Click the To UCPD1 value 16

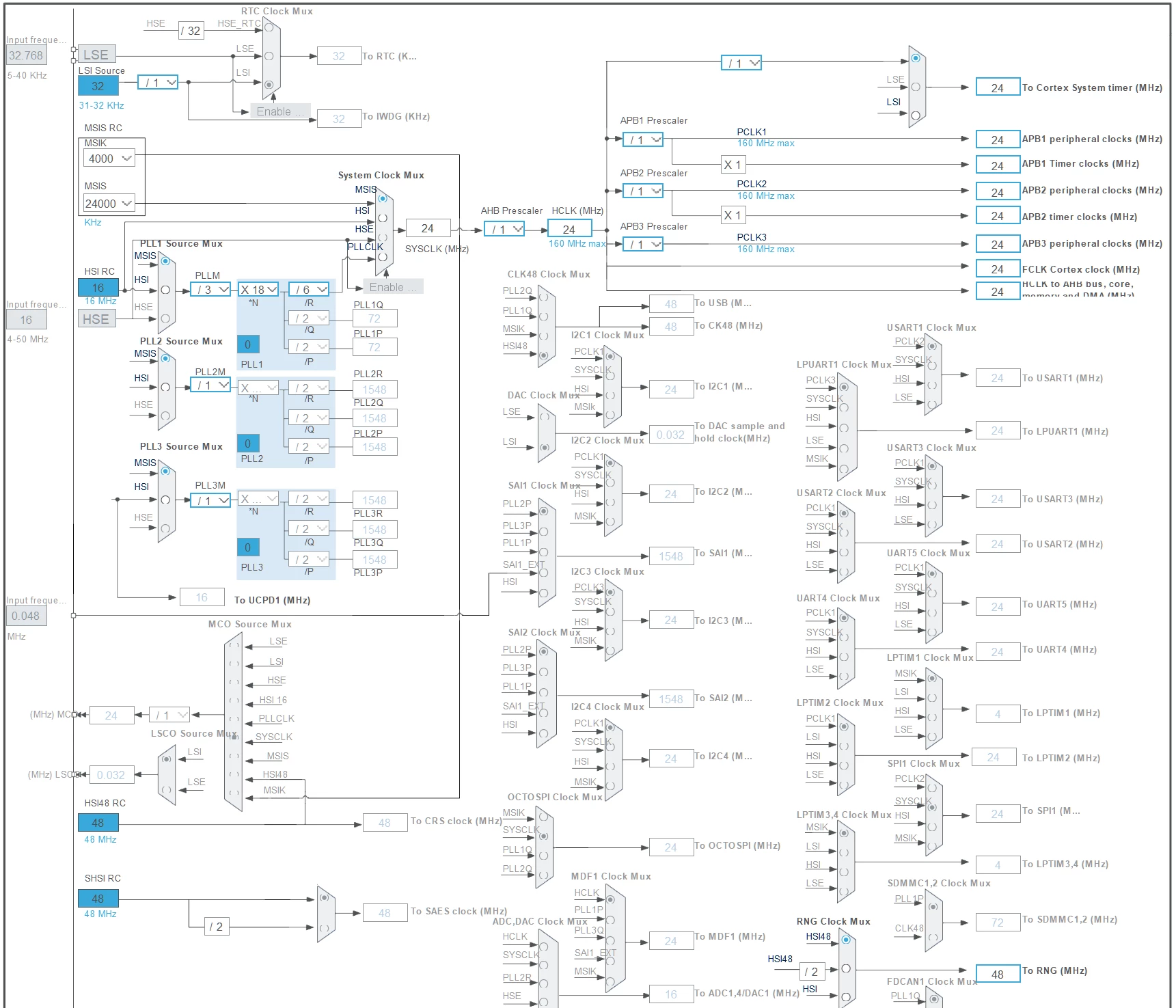202,597
